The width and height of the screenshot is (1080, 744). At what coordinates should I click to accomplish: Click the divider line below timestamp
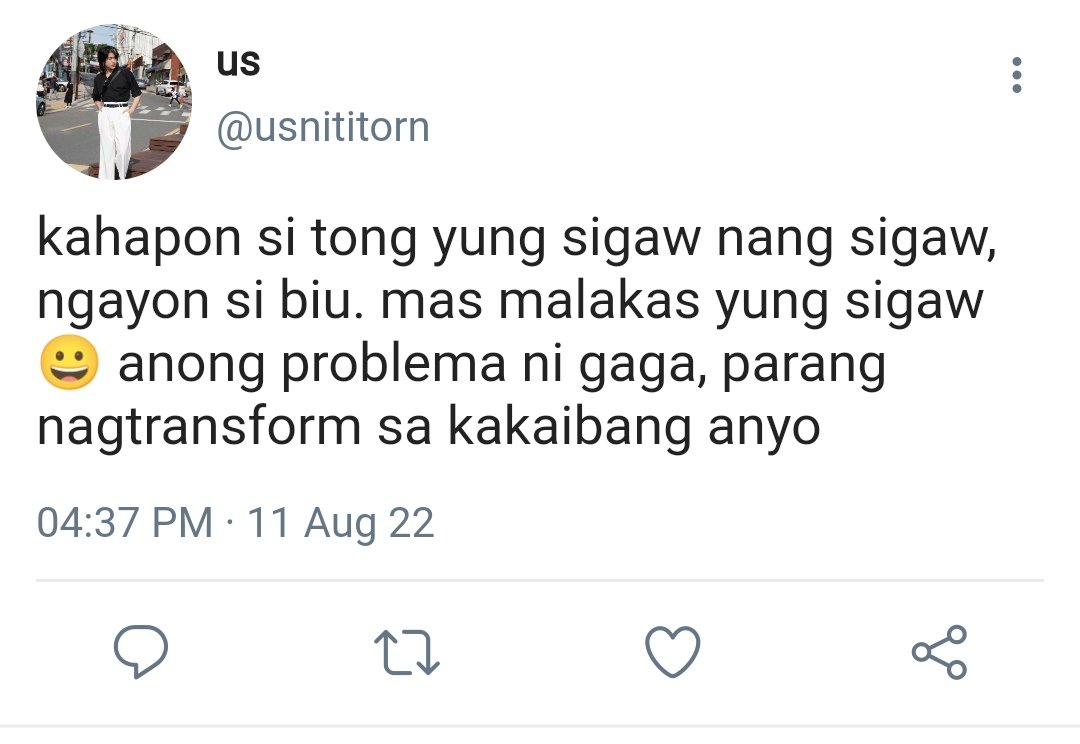click(x=540, y=581)
